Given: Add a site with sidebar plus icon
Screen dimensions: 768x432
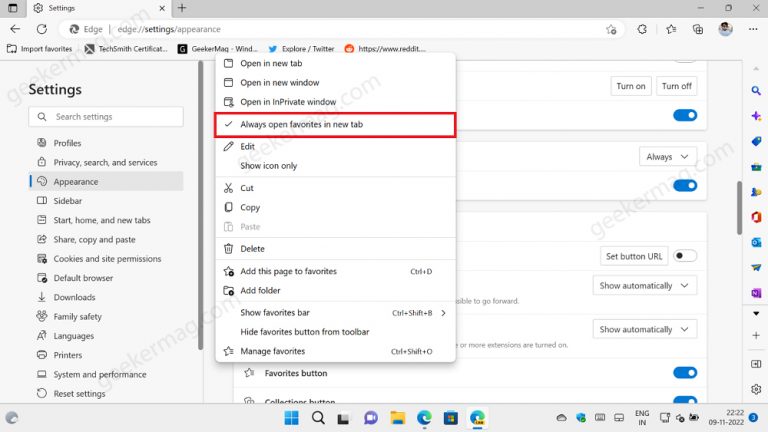Looking at the screenshot, I should [756, 336].
